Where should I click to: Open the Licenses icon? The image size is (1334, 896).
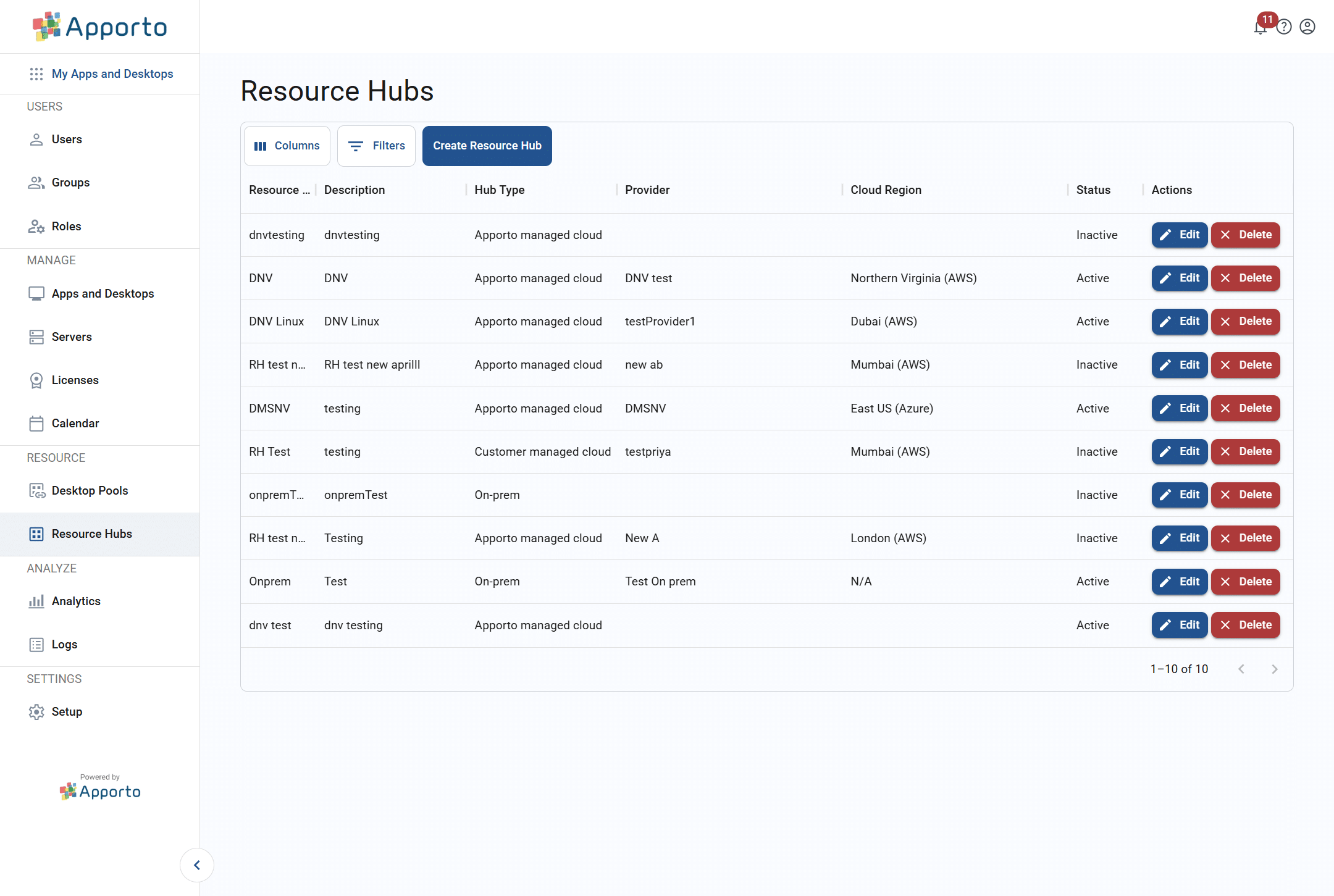[36, 380]
